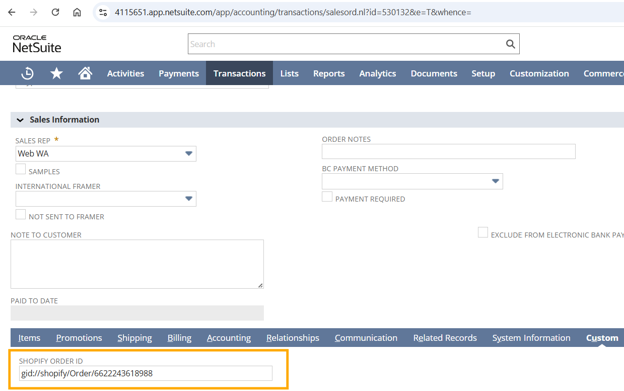Click the search magnifier icon
This screenshot has height=391, width=624.
coord(510,44)
